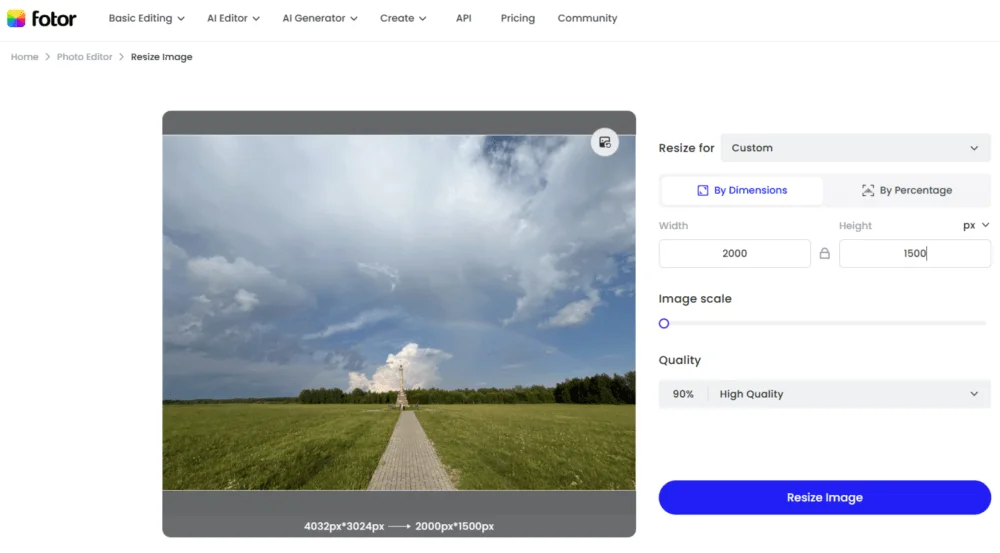Open the px unit dropdown
The height and width of the screenshot is (553, 1000).
pyautogui.click(x=975, y=226)
